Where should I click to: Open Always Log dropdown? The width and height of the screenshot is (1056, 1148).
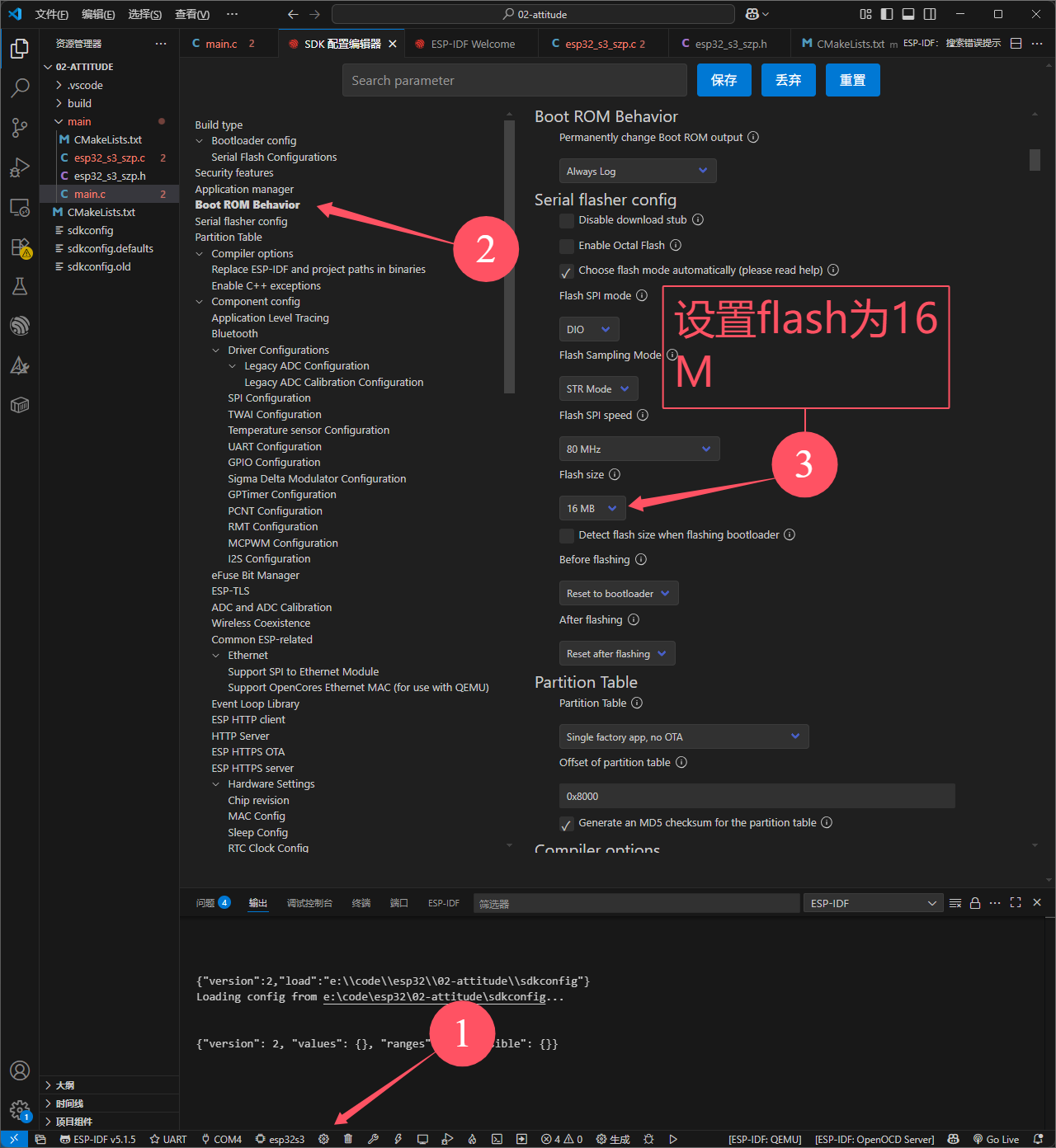click(x=638, y=171)
